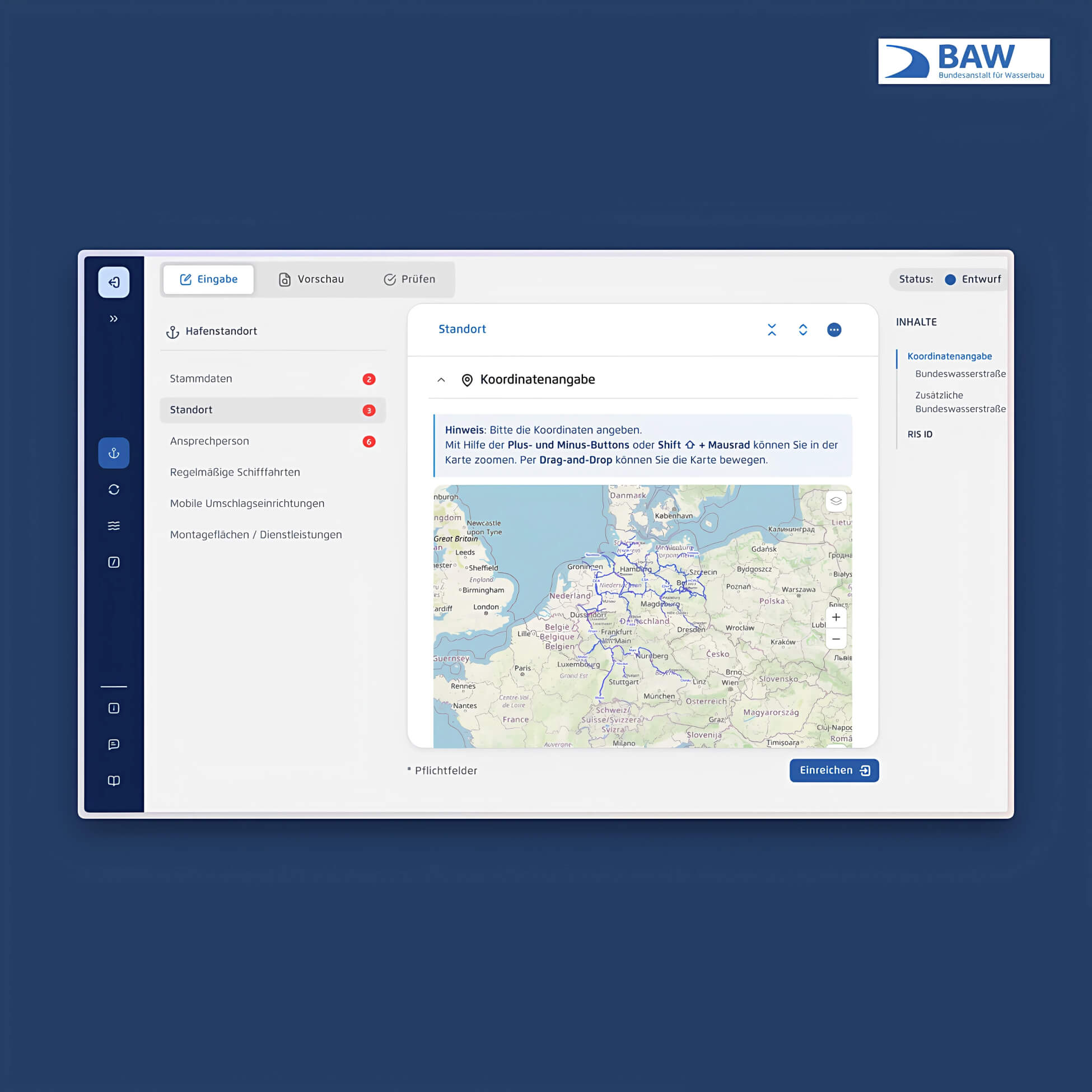The image size is (1092, 1092).
Task: Click the slash-square sidebar icon
Action: click(114, 562)
